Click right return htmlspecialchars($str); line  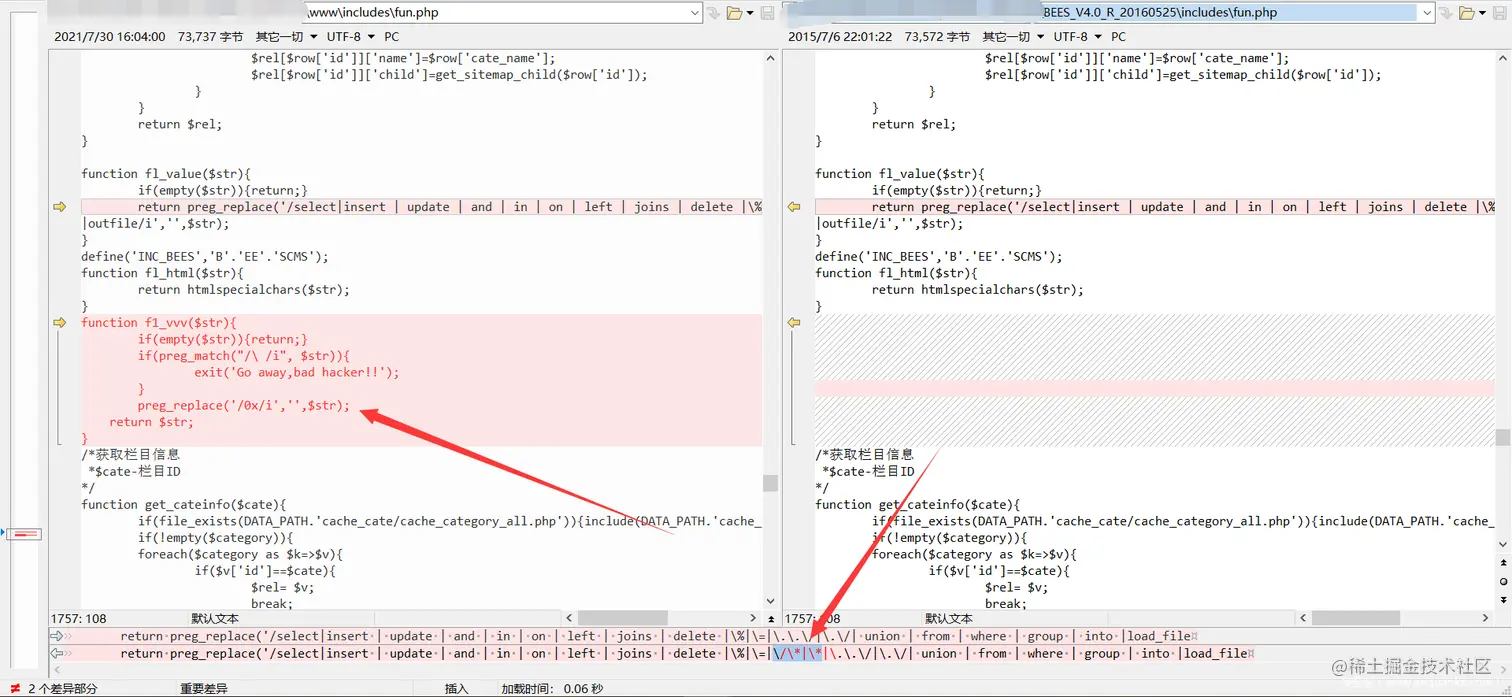(x=978, y=289)
